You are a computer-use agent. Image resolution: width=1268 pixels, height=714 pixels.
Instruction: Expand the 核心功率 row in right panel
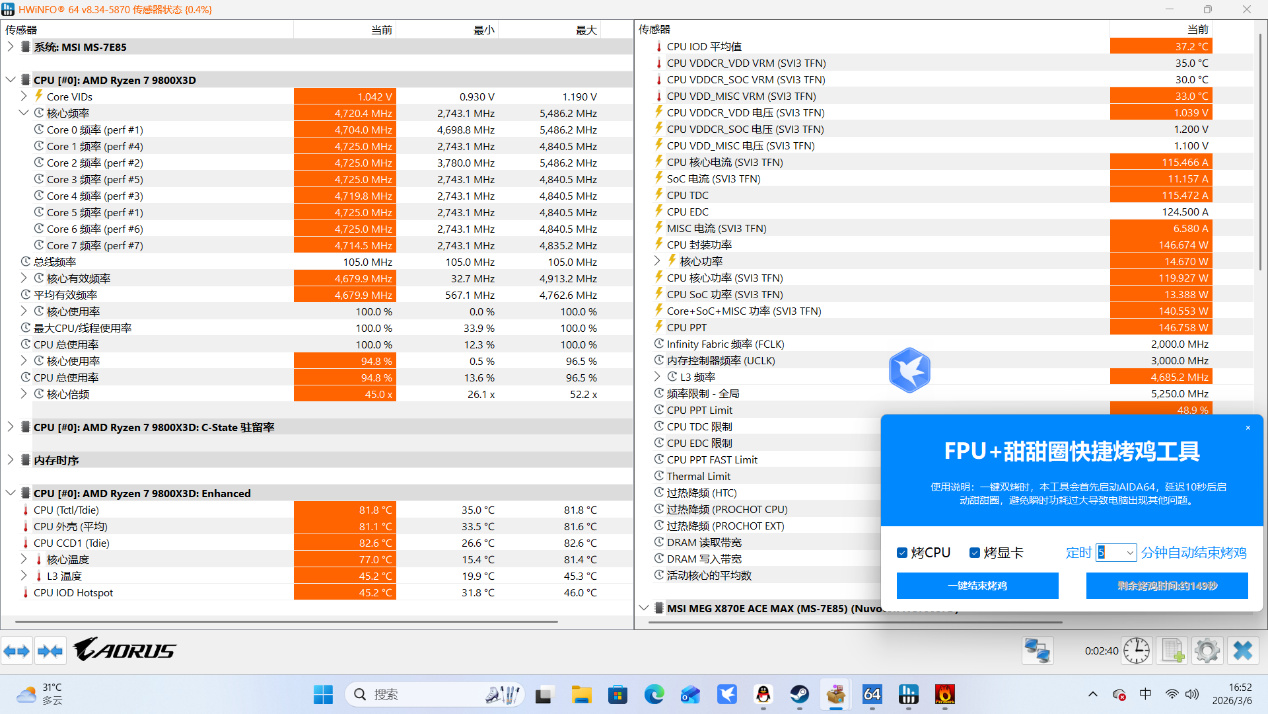coord(658,261)
